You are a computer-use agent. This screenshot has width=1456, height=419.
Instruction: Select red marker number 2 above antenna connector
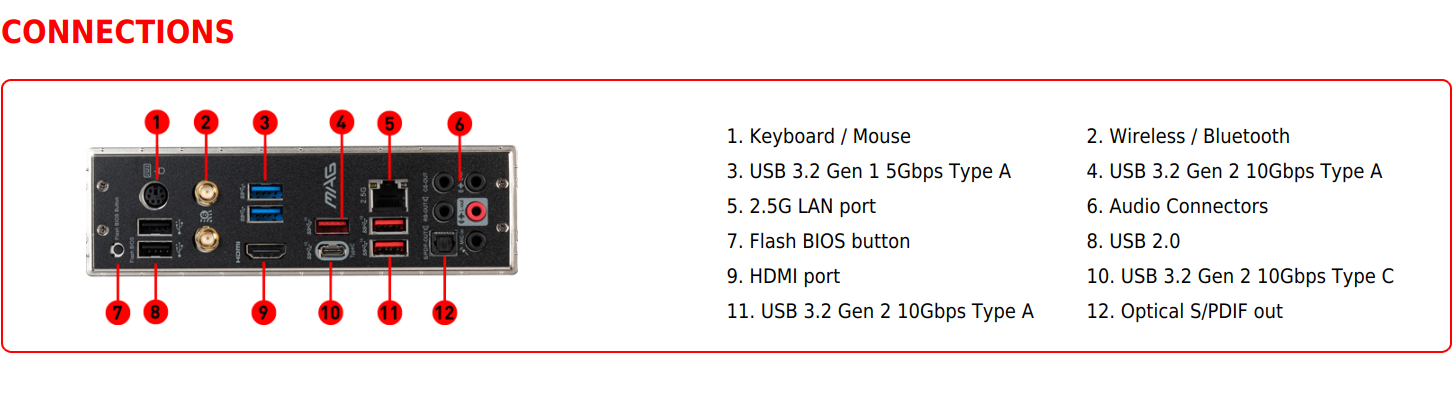[205, 123]
